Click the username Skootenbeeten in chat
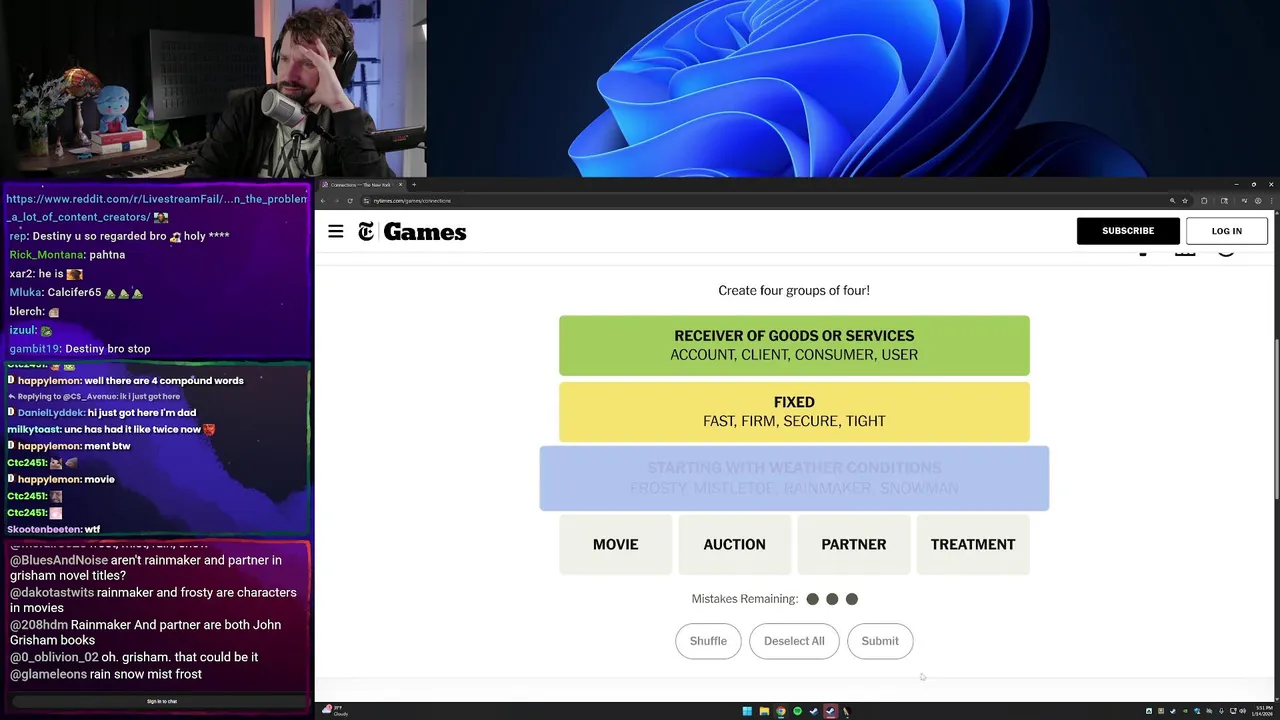The width and height of the screenshot is (1280, 720). (x=44, y=529)
